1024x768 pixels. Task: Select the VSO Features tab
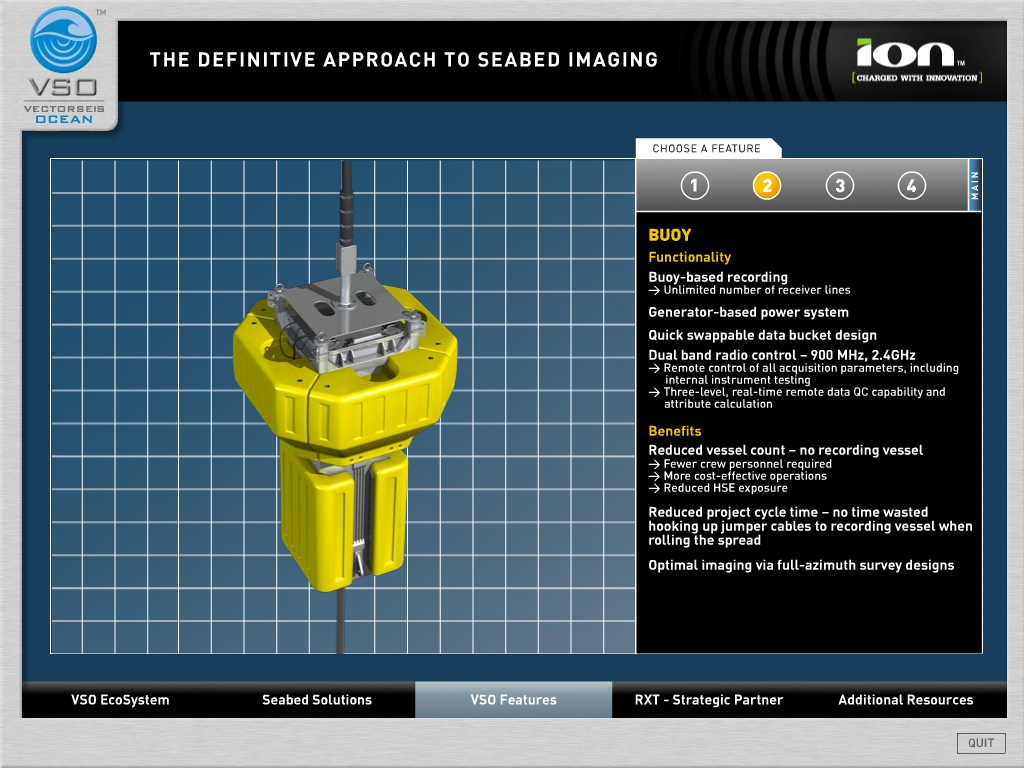point(513,700)
